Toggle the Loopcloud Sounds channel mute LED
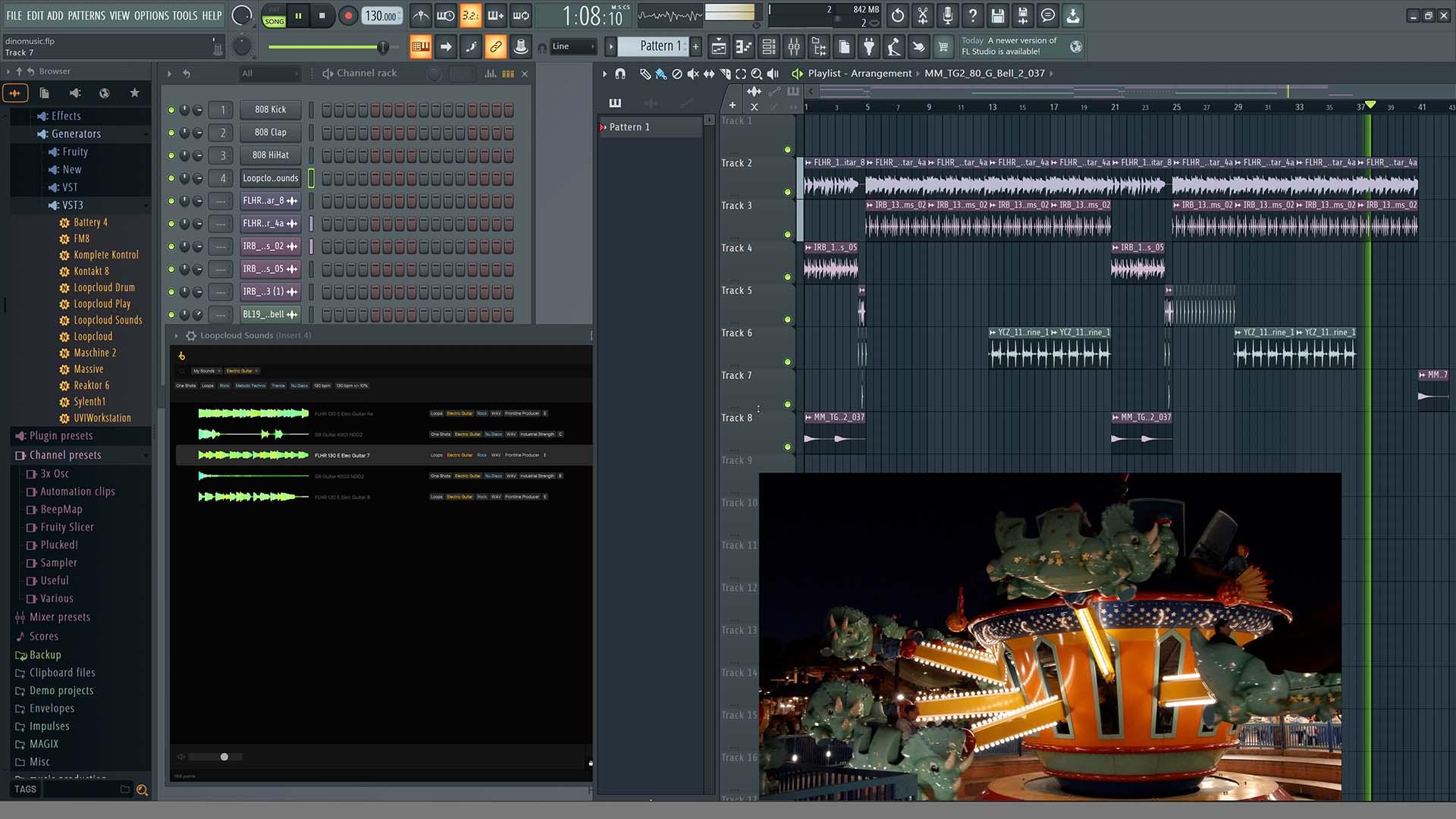This screenshot has width=1456, height=819. [171, 178]
